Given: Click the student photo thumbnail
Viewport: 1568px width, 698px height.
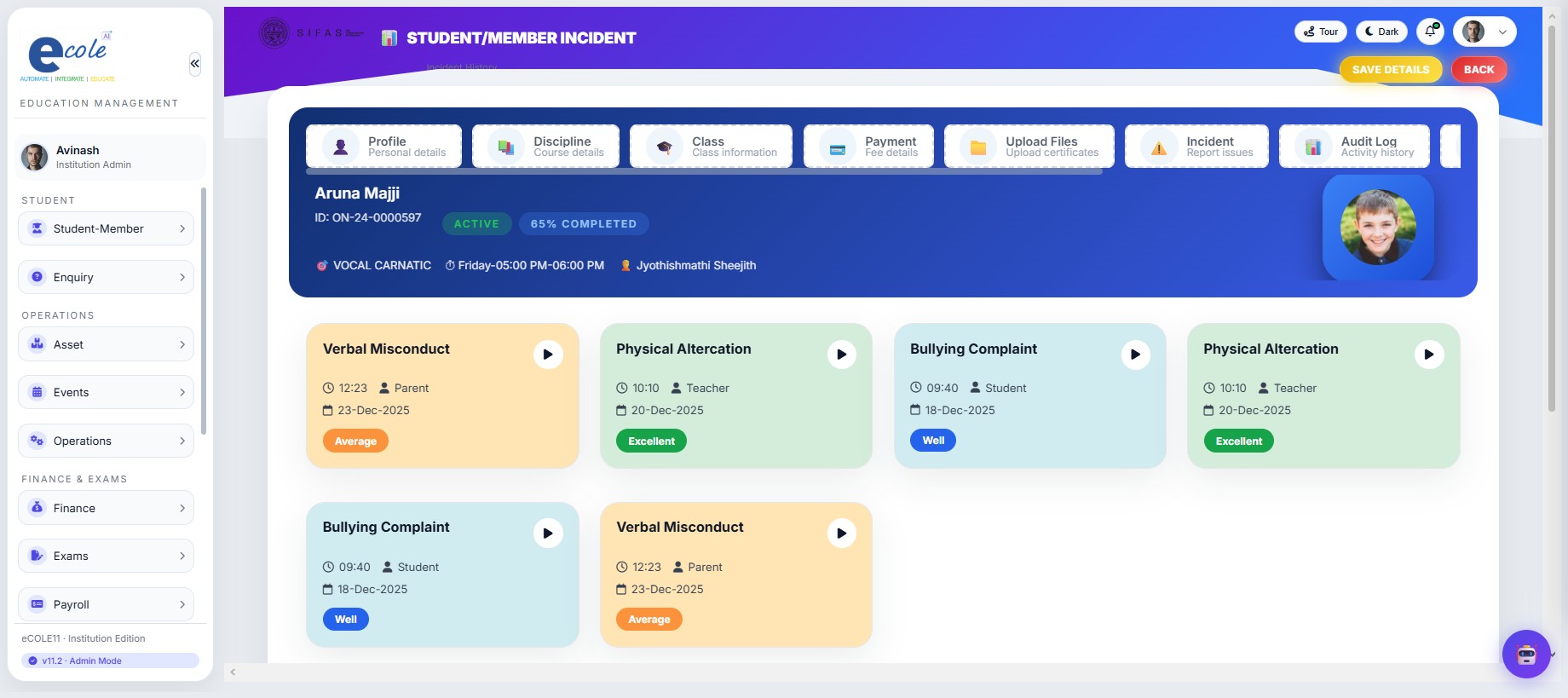Looking at the screenshot, I should coord(1378,228).
